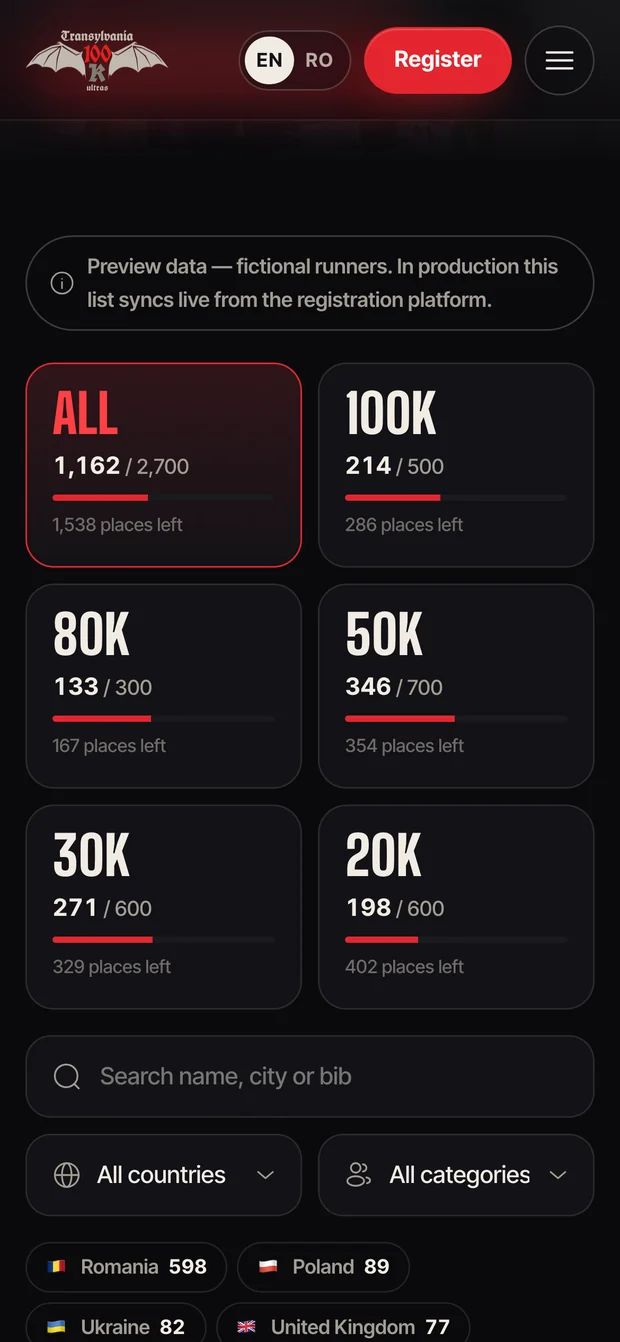Click the Romania flag icon
The width and height of the screenshot is (620, 1342).
(x=57, y=1267)
